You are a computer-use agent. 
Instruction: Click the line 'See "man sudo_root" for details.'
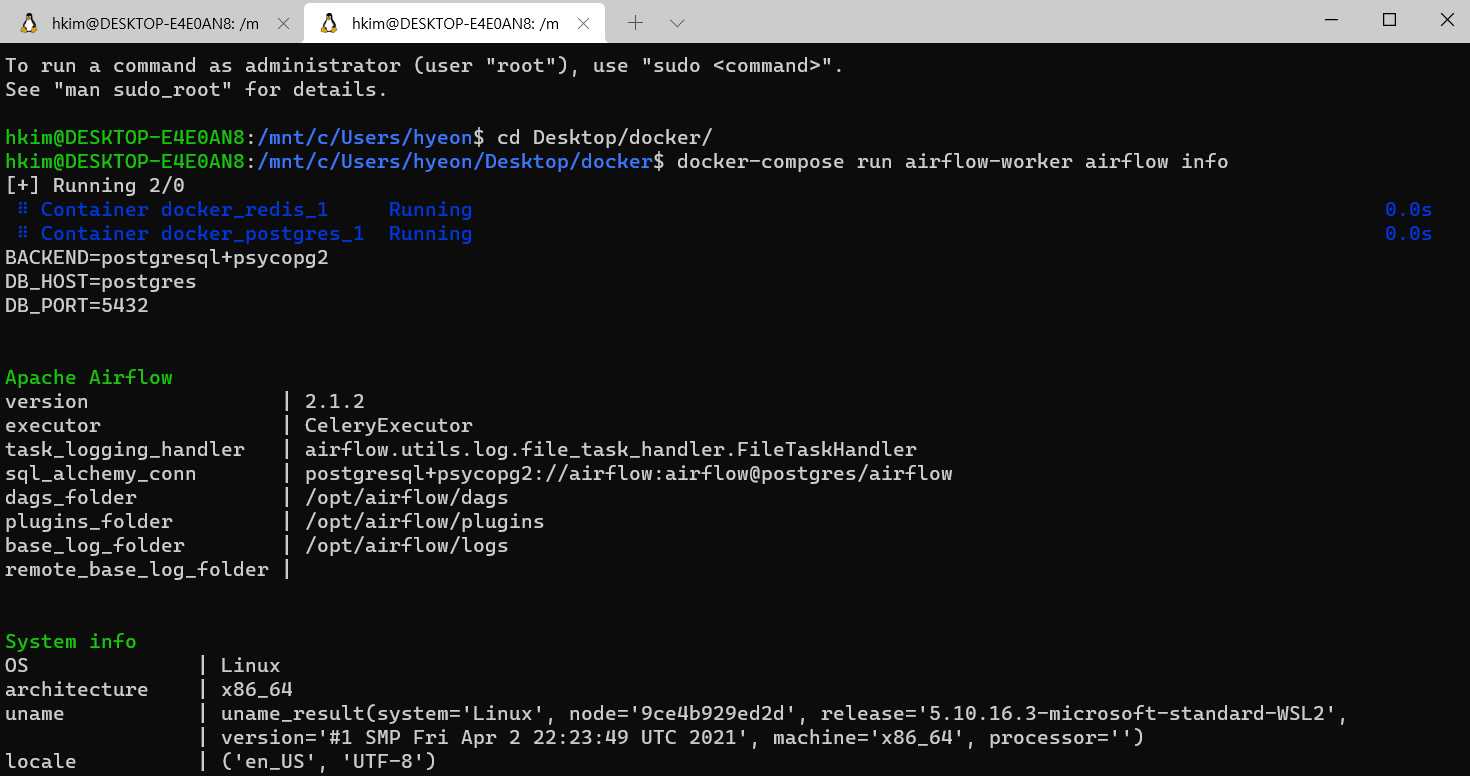point(196,90)
